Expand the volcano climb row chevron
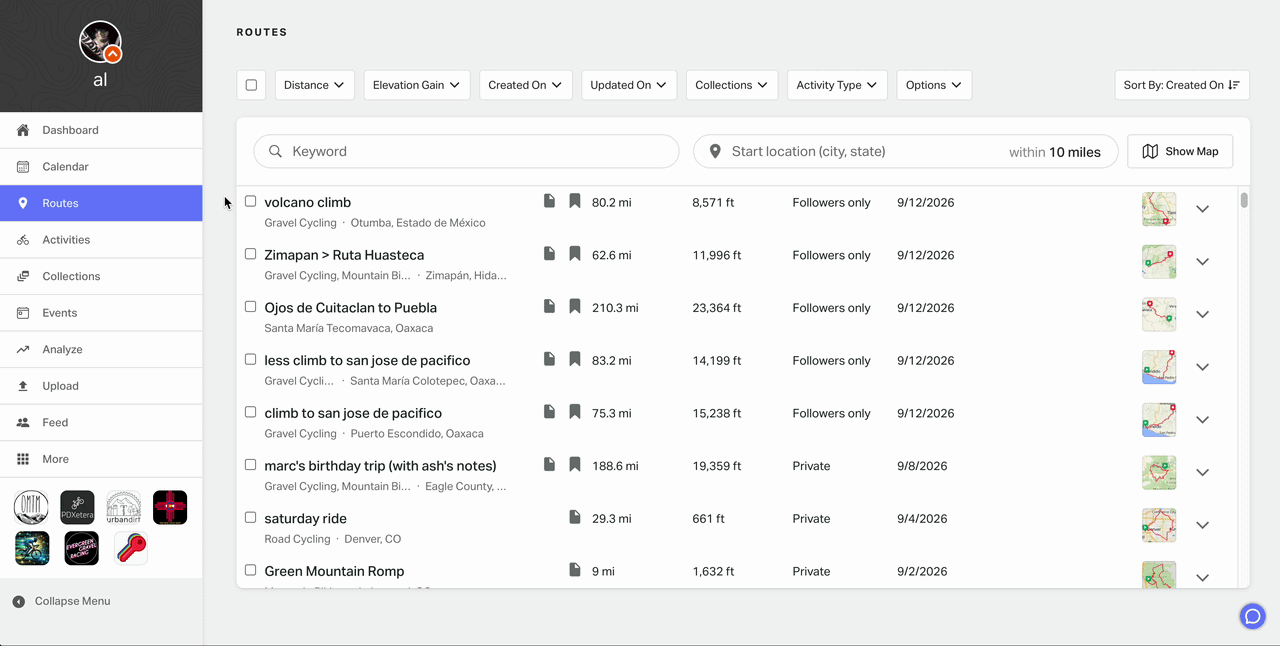This screenshot has height=646, width=1280. (x=1203, y=209)
